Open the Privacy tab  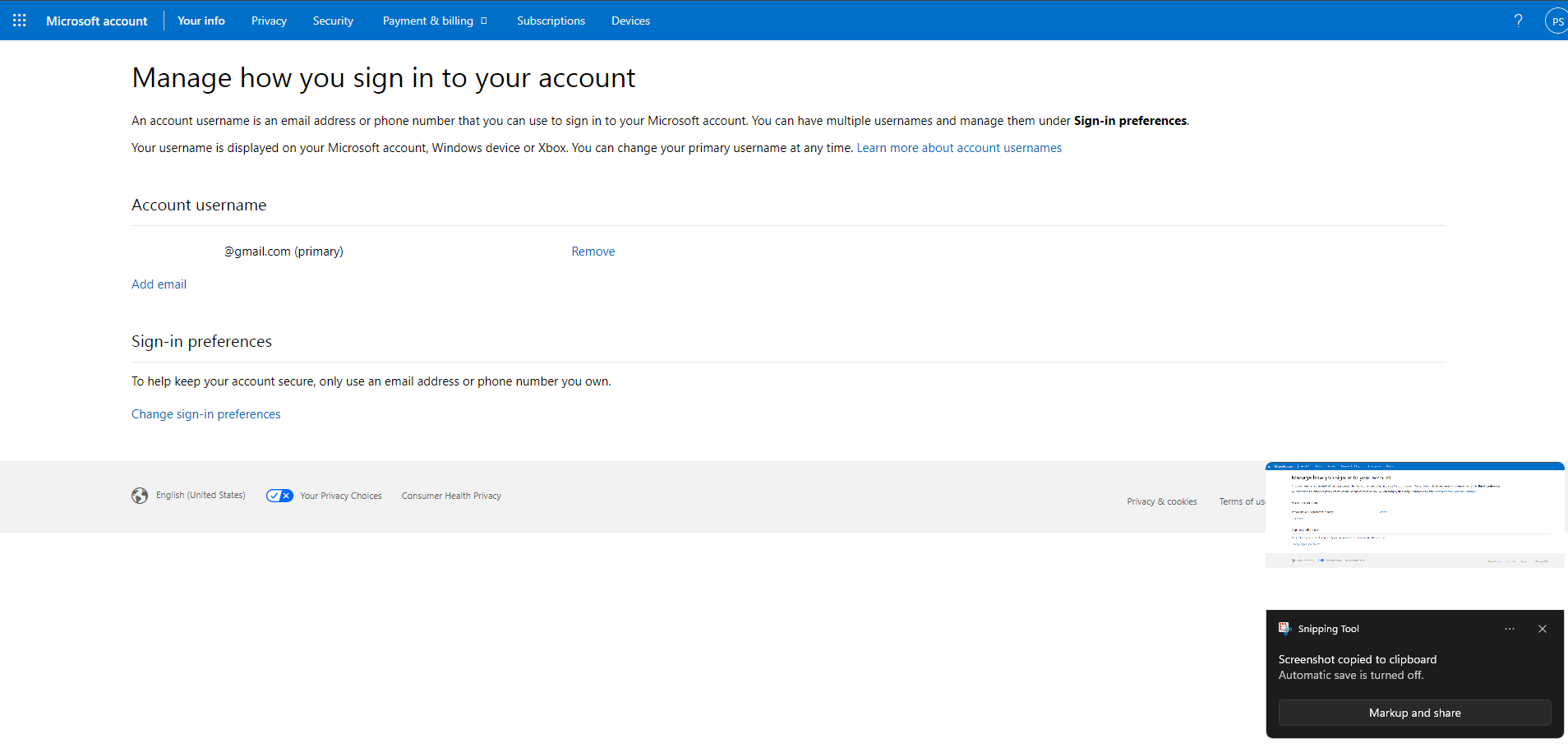tap(269, 21)
